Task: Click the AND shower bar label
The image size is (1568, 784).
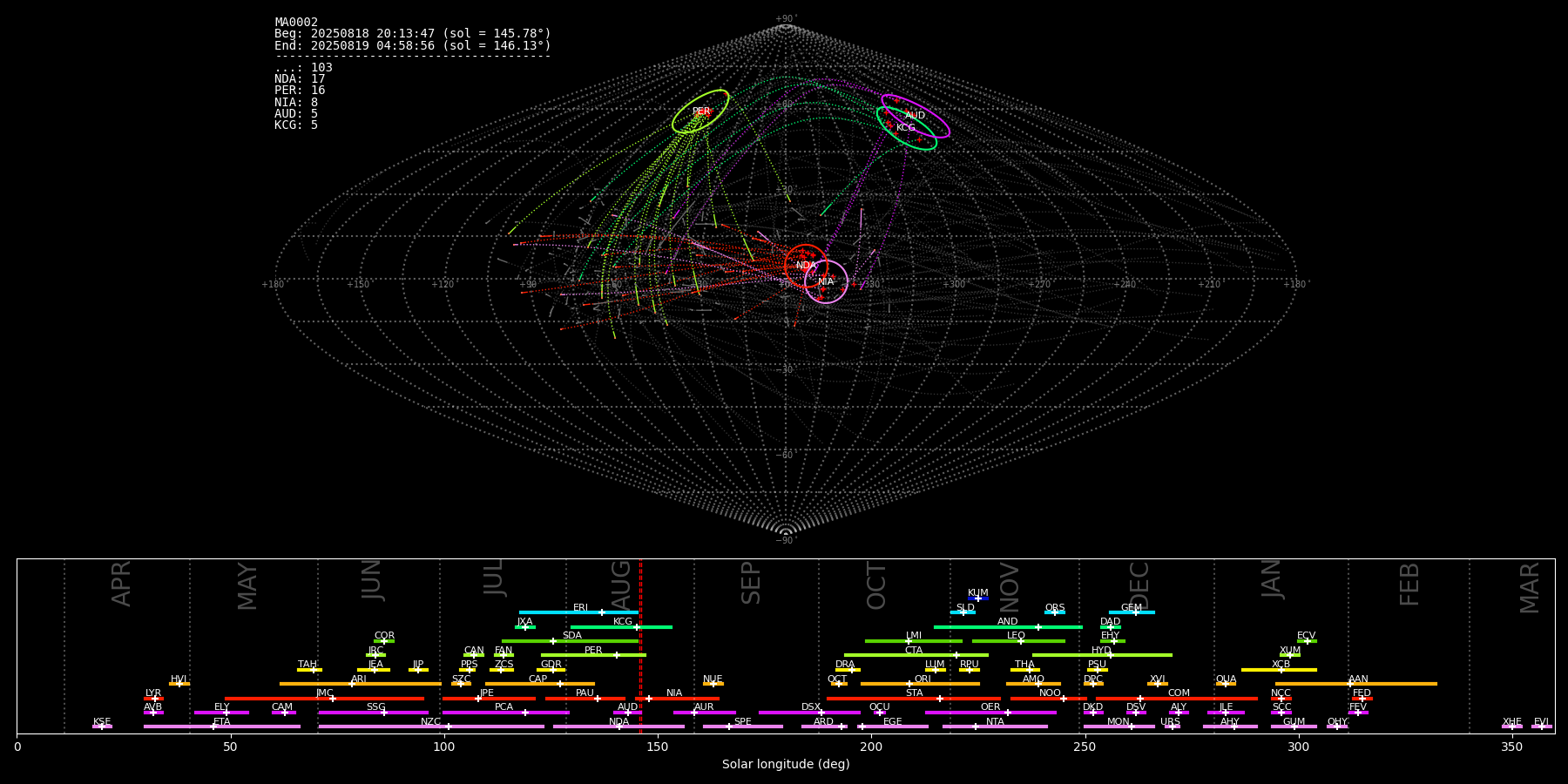Action: [x=1008, y=622]
